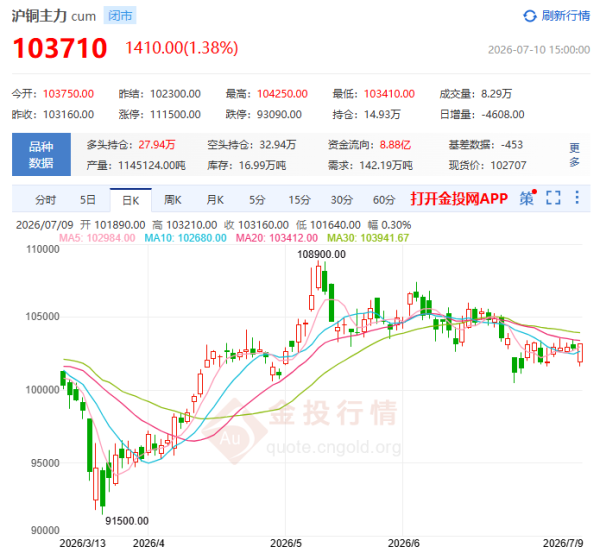Switch to 分时 tab
The image size is (600, 547).
tap(46, 200)
